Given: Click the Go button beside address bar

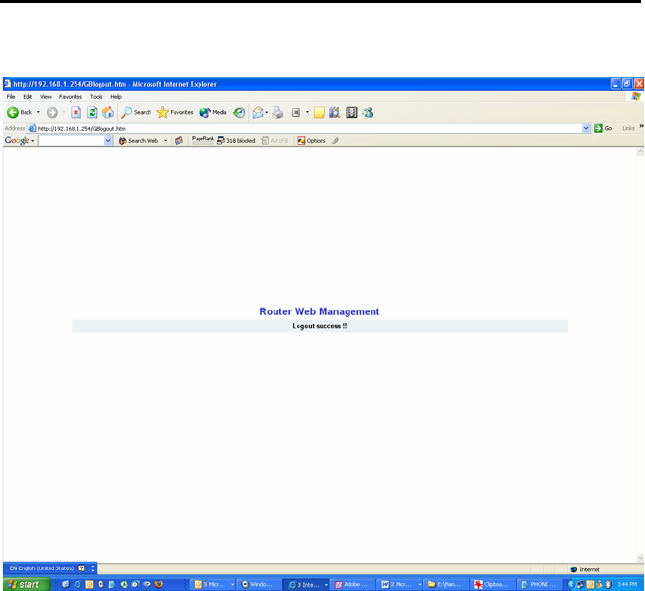Looking at the screenshot, I should [603, 128].
